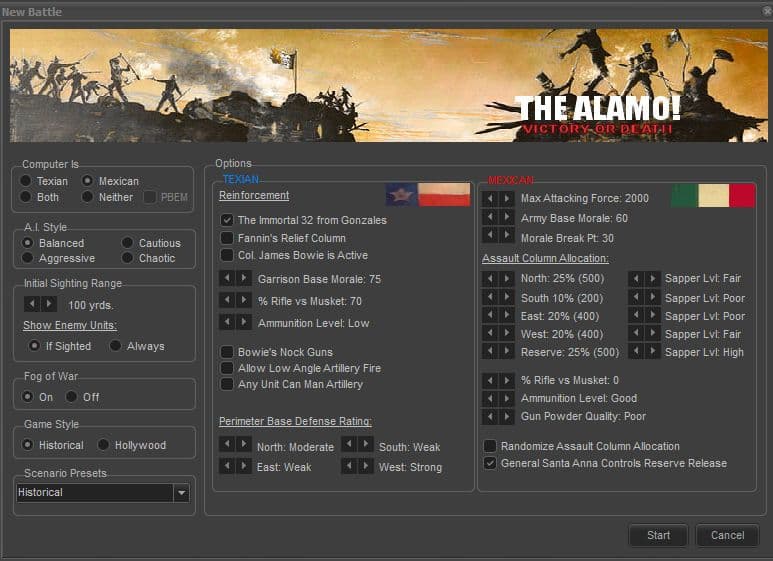Select Both for Computer Is
773x561 pixels.
26,197
